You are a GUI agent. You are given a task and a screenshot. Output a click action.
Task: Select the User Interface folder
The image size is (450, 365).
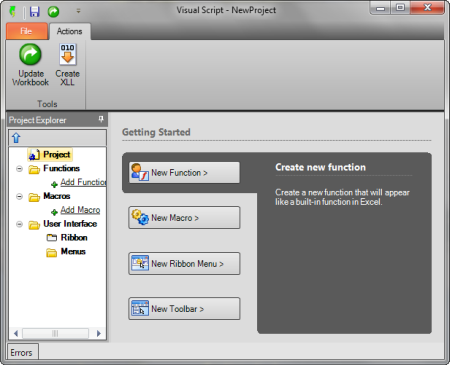point(70,224)
